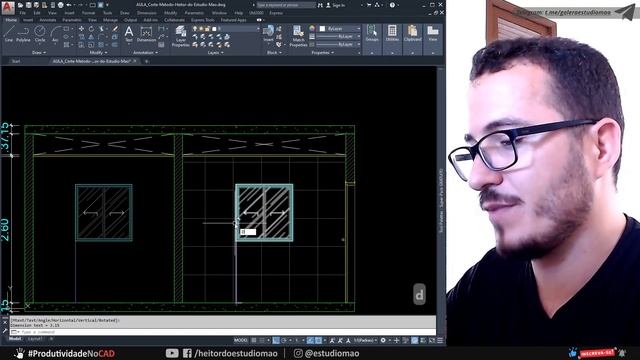Click the command line input field
640x360 pixels.
pyautogui.click(x=222, y=332)
